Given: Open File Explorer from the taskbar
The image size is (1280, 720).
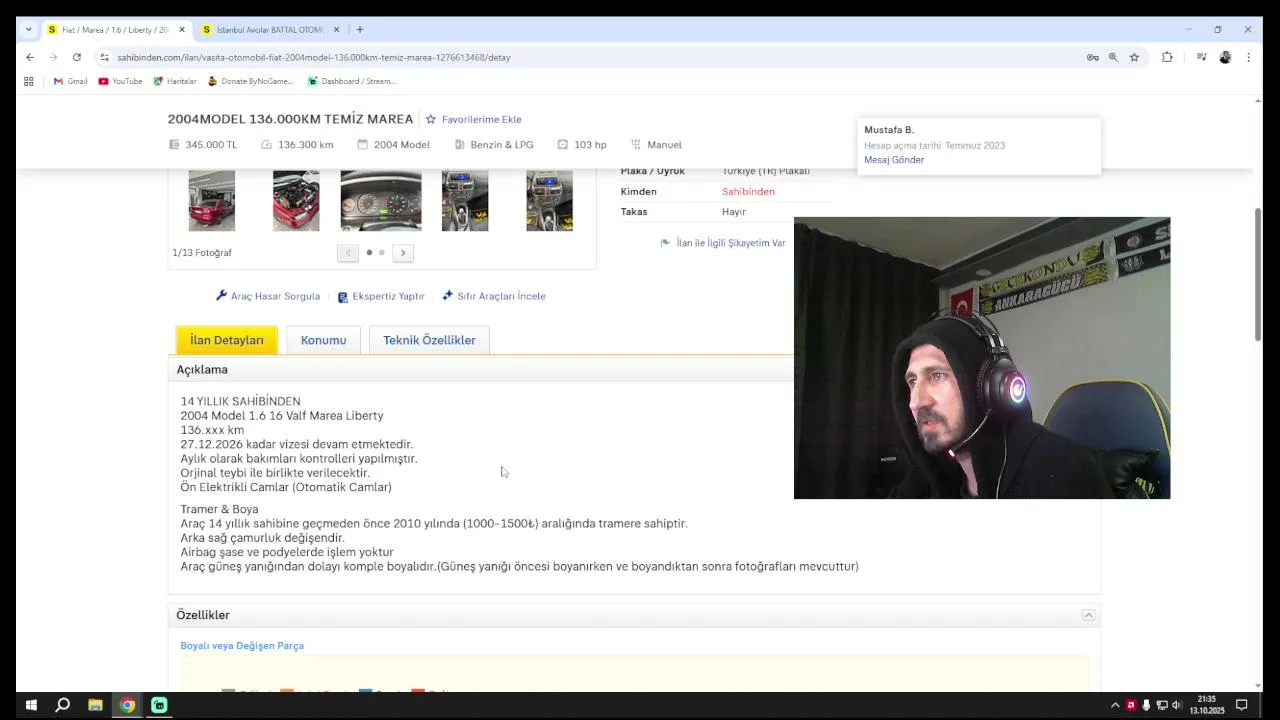Looking at the screenshot, I should click(95, 705).
